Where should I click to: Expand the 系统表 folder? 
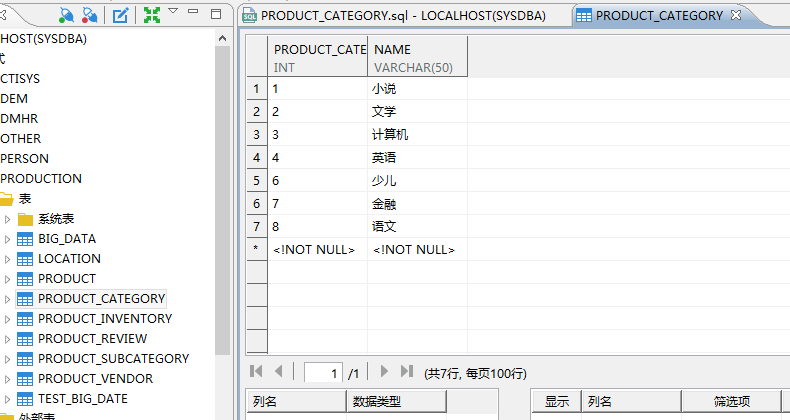tap(7, 219)
